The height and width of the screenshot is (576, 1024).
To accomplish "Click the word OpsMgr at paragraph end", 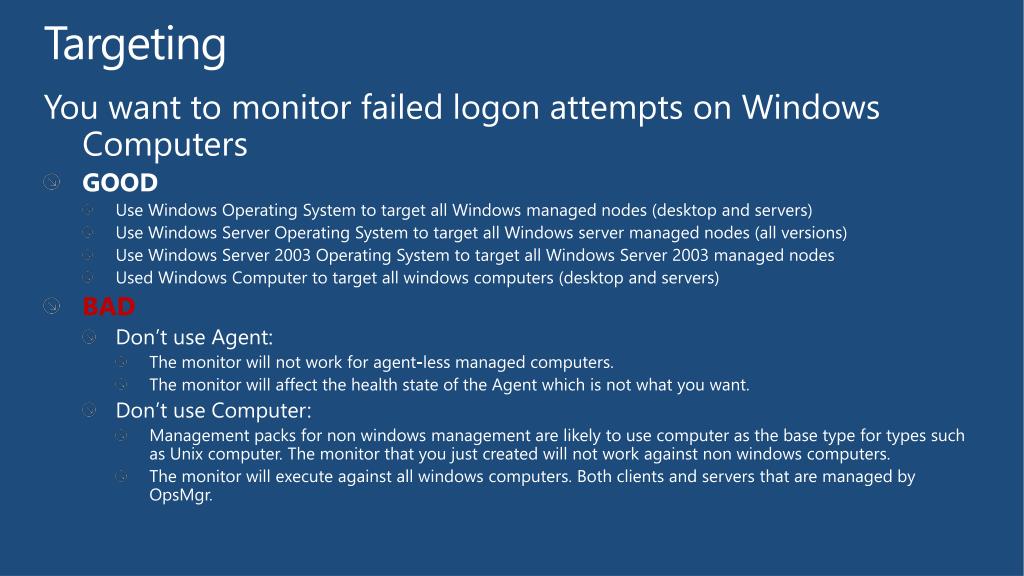I will pos(181,495).
